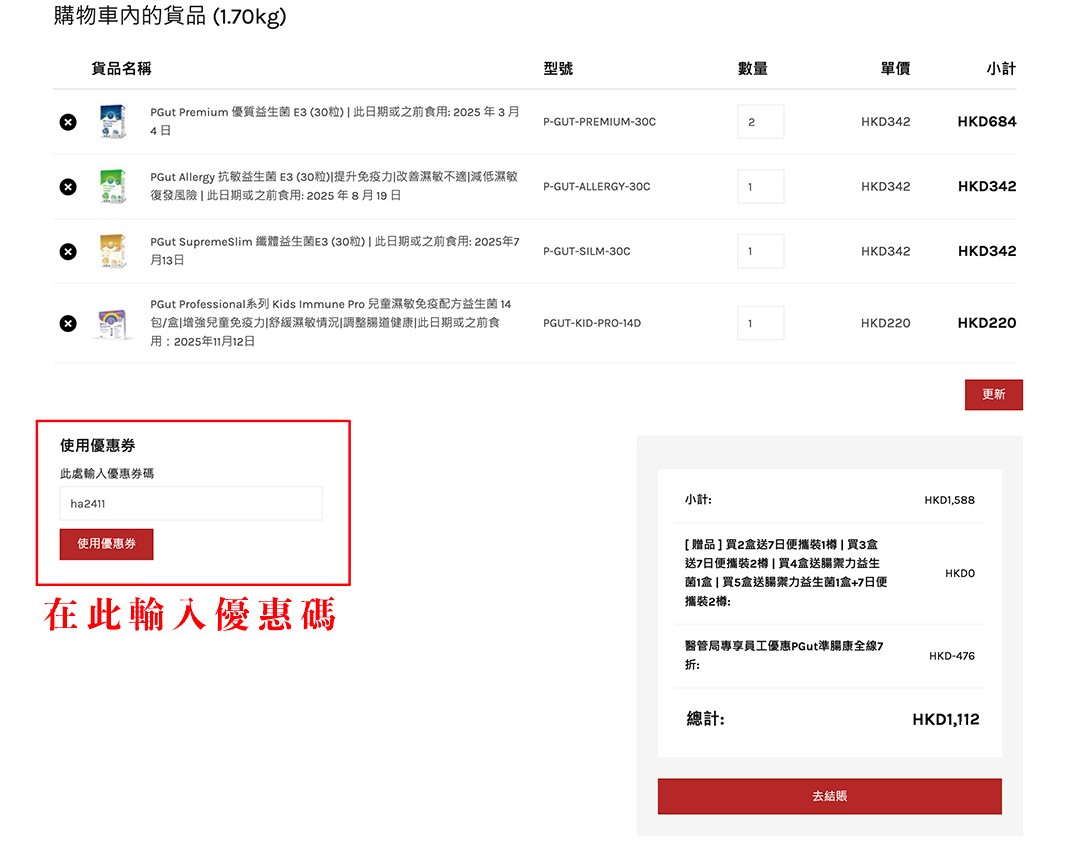The width and height of the screenshot is (1075, 845).
Task: Proceed to checkout via 去結賬 button
Action: [x=829, y=797]
